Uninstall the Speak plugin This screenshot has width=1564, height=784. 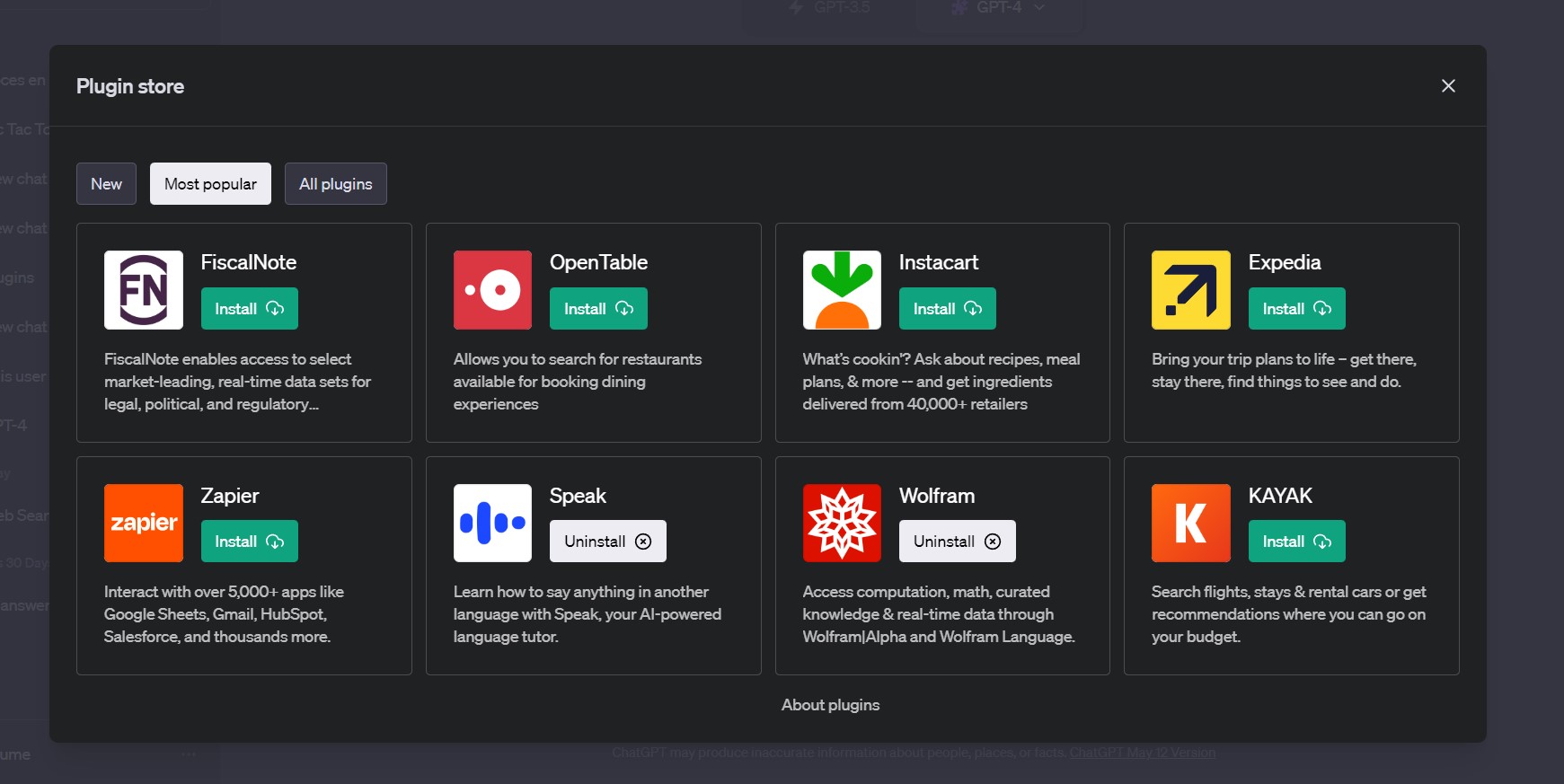pyautogui.click(x=608, y=541)
